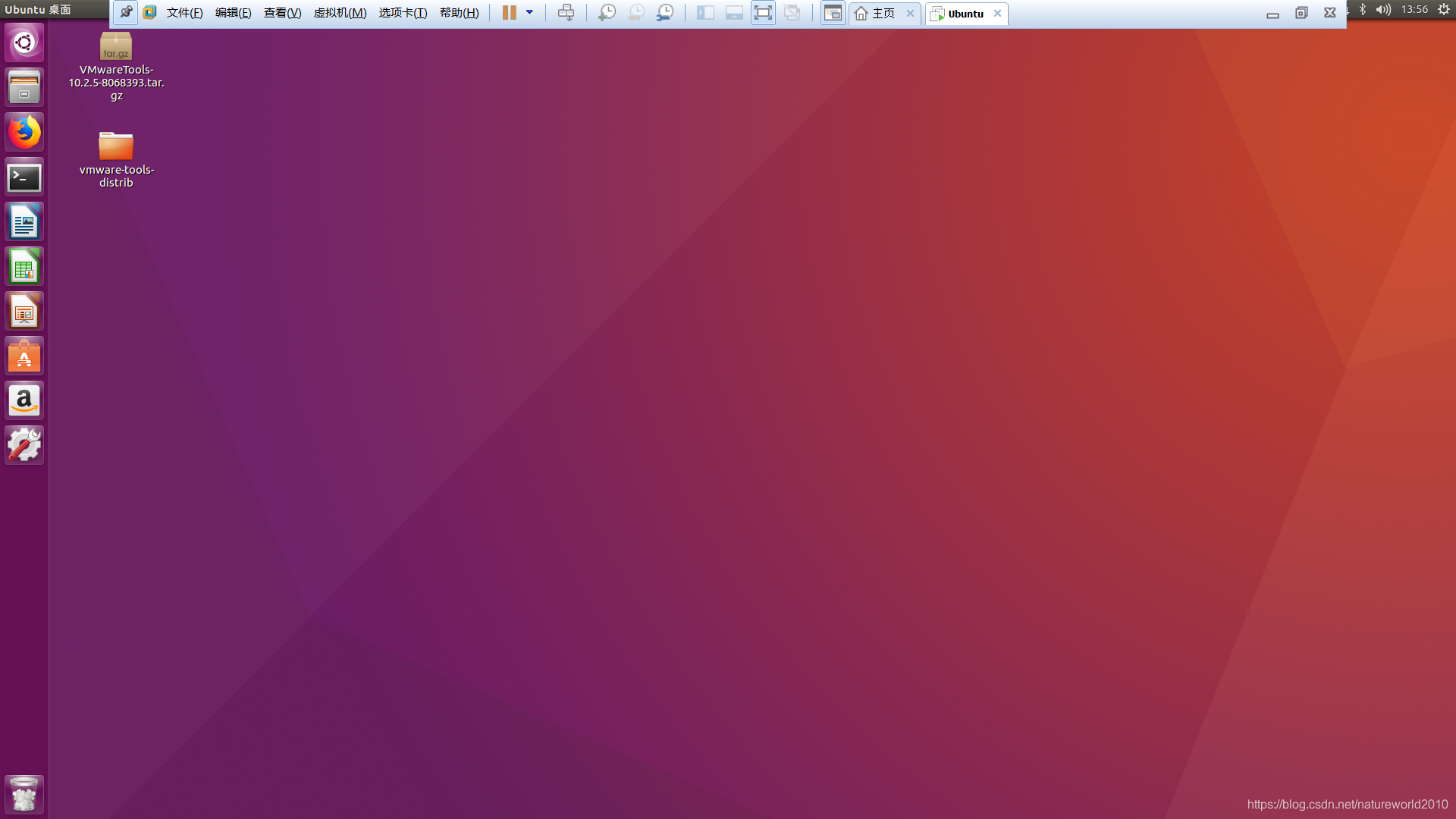The width and height of the screenshot is (1456, 819).
Task: Open the 查看(V) menu
Action: (283, 13)
